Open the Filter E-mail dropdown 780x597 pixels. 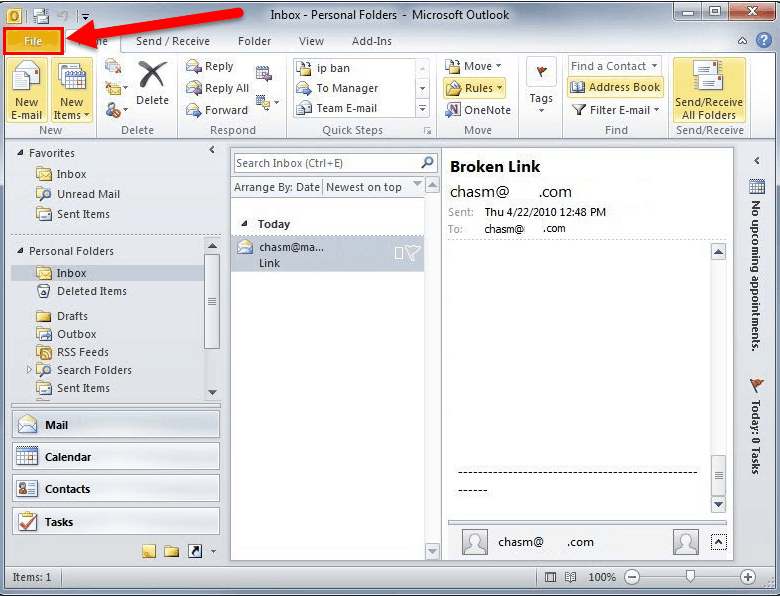615,110
